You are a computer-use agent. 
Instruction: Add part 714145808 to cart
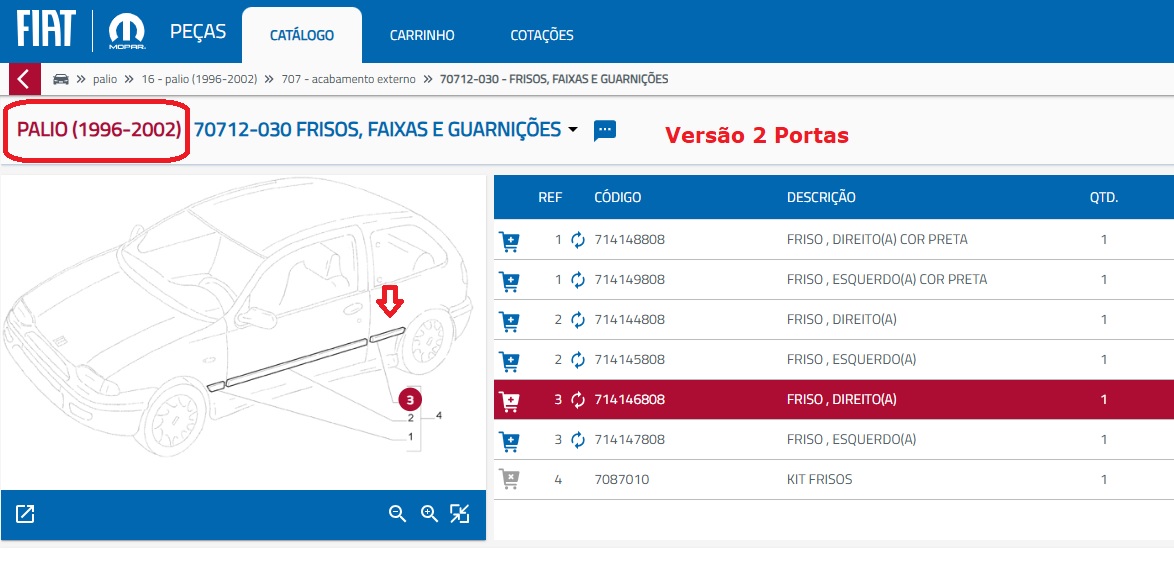(x=509, y=360)
